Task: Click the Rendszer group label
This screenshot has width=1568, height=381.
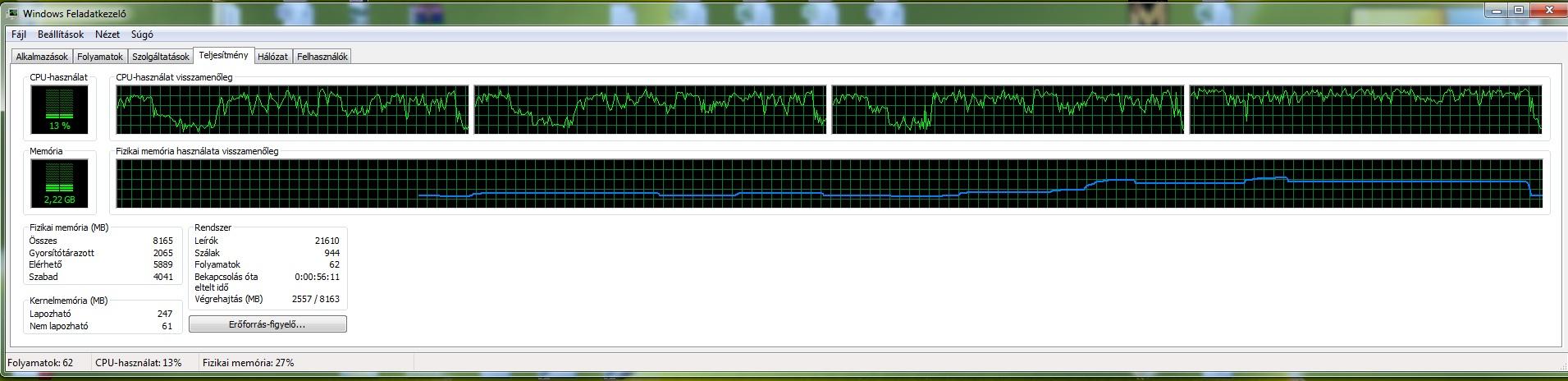Action: (x=213, y=227)
